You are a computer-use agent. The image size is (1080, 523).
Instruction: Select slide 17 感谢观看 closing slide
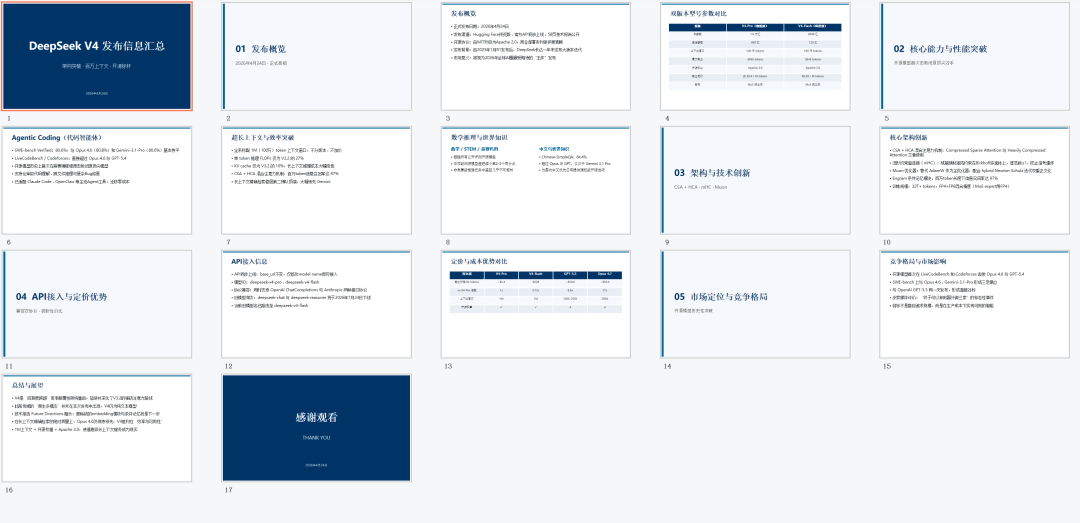(317, 429)
